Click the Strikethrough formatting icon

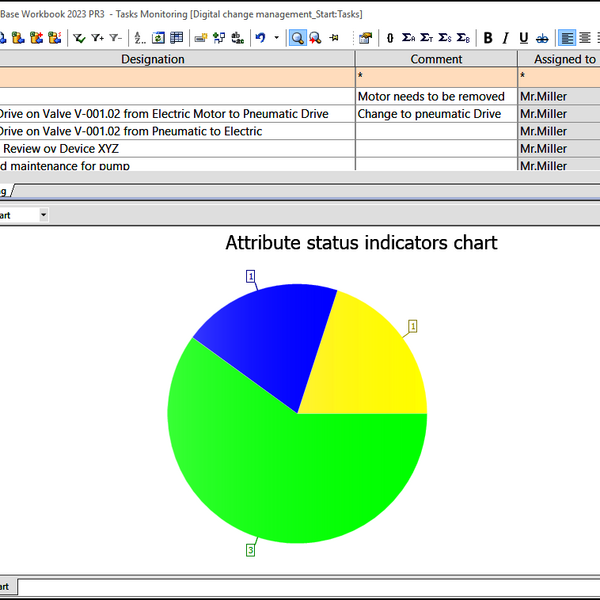point(542,38)
